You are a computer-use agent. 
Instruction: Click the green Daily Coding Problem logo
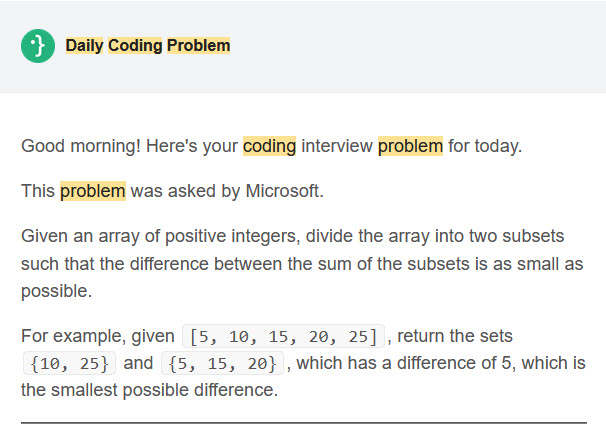(x=38, y=46)
